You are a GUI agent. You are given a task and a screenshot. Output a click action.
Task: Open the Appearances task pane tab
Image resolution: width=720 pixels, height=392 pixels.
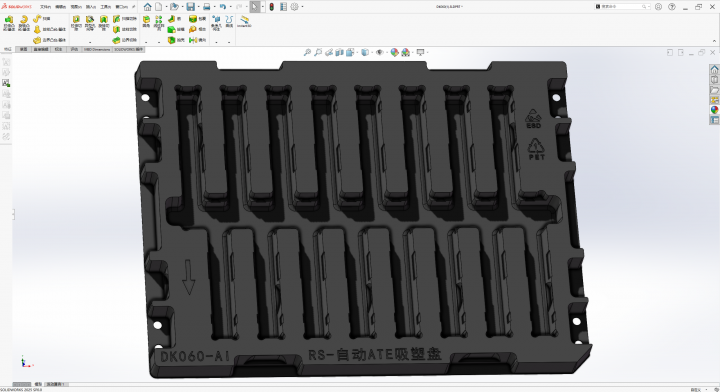point(714,110)
